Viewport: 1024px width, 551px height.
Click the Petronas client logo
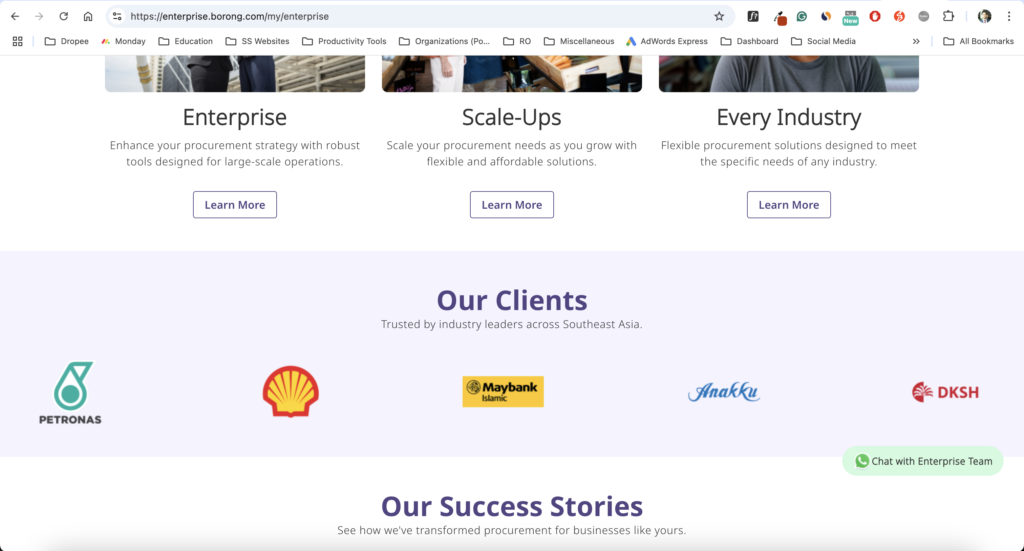point(70,393)
